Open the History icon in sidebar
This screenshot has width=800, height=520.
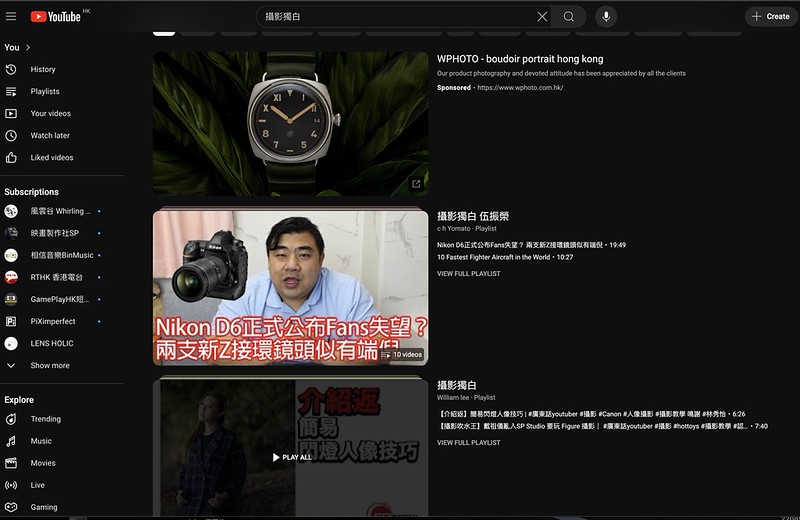[x=11, y=69]
